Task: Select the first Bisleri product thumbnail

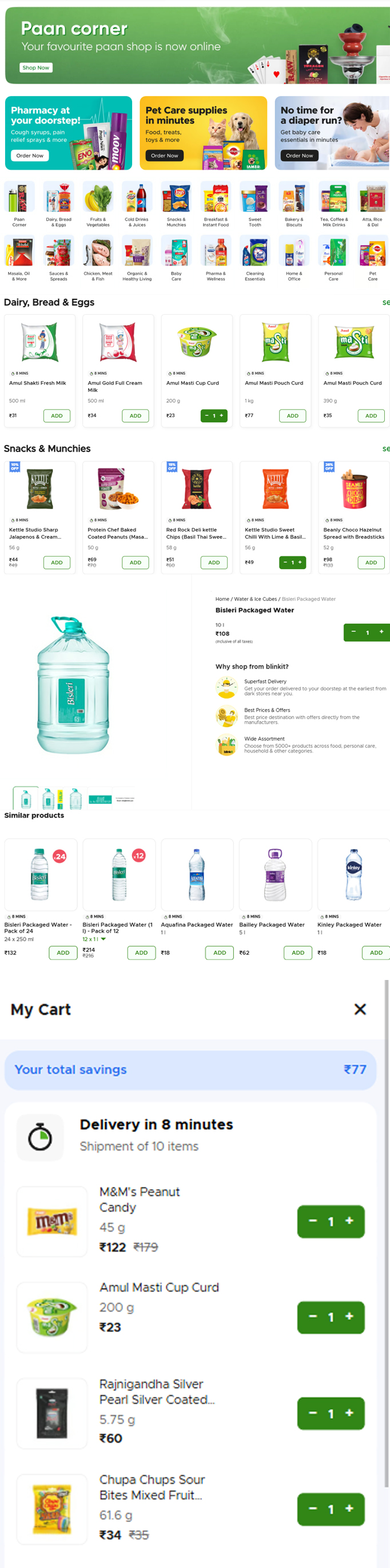Action: click(x=26, y=798)
